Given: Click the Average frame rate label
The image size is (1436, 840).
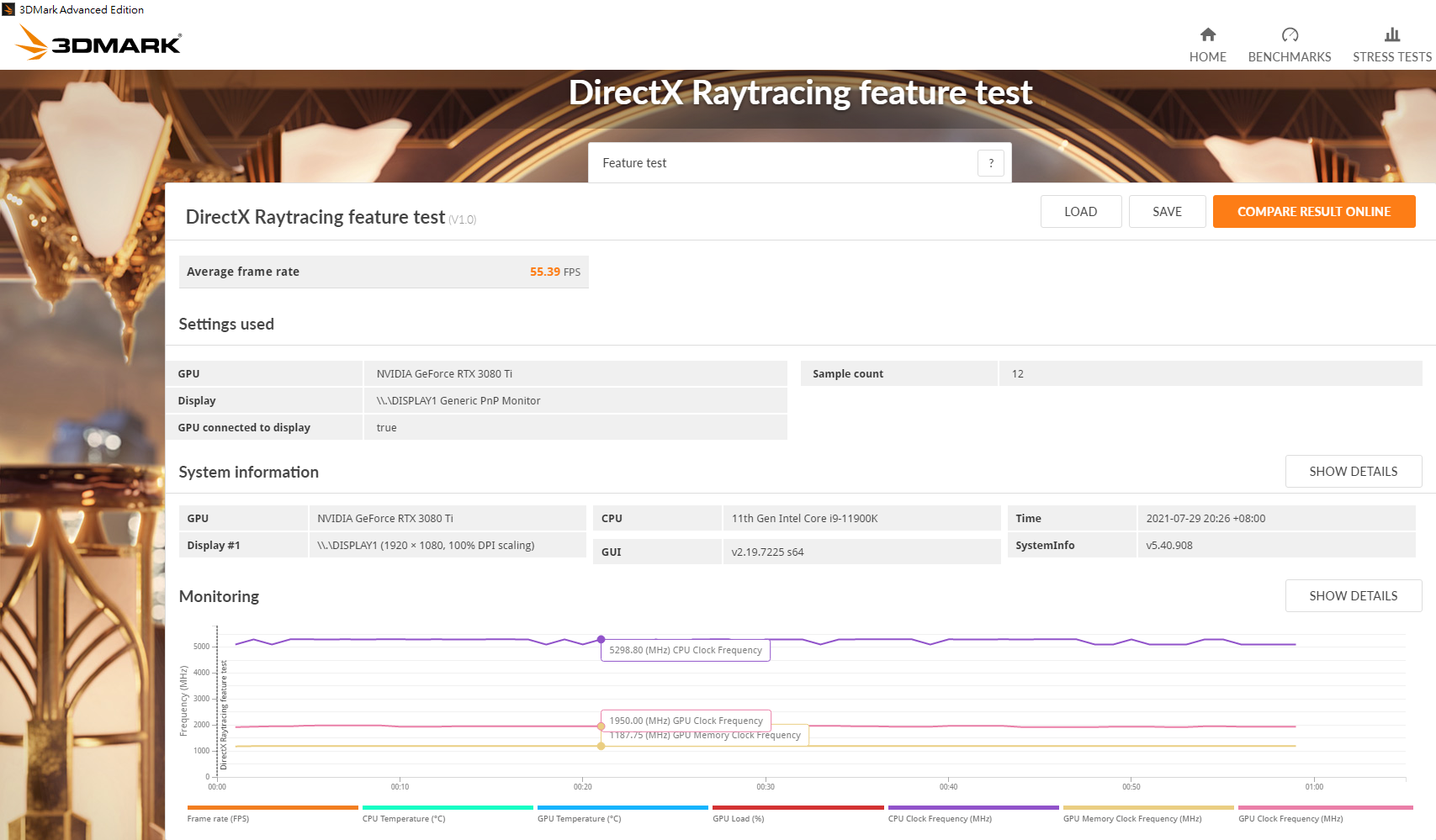Looking at the screenshot, I should tap(243, 272).
